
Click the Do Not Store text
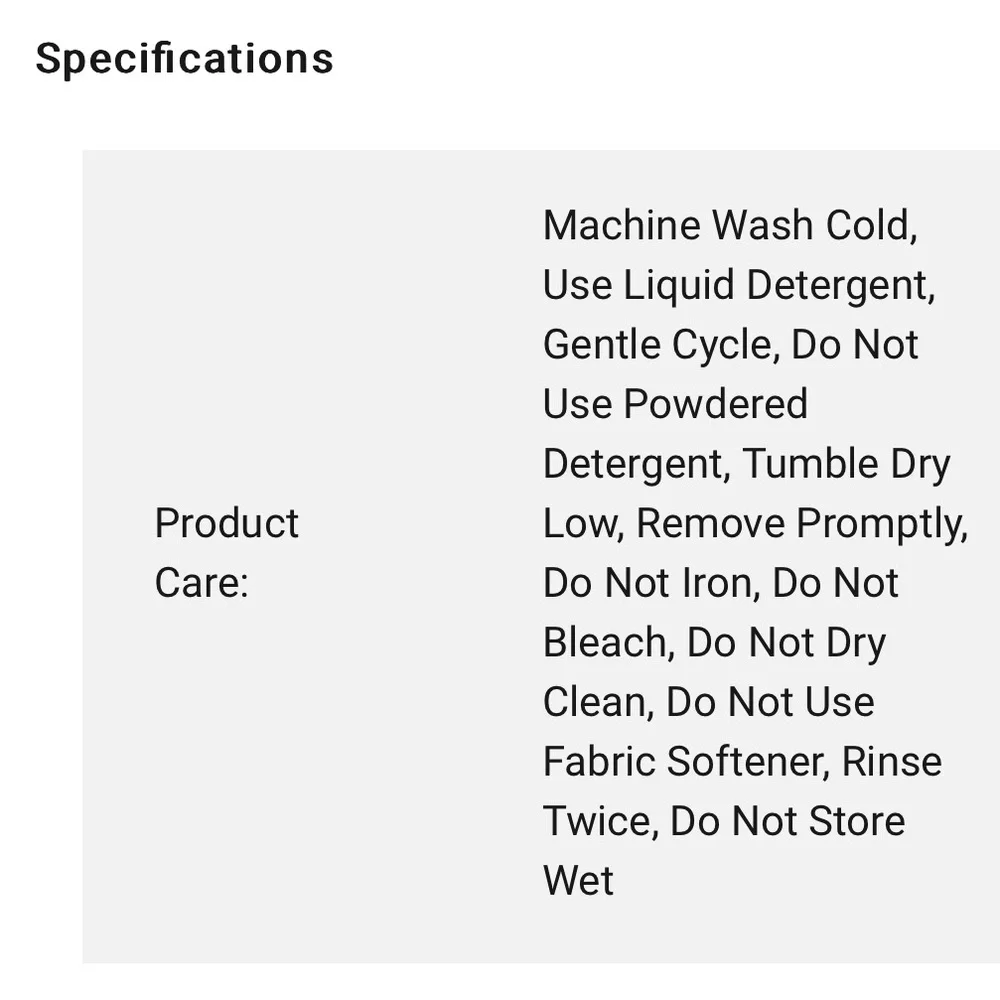coord(787,821)
